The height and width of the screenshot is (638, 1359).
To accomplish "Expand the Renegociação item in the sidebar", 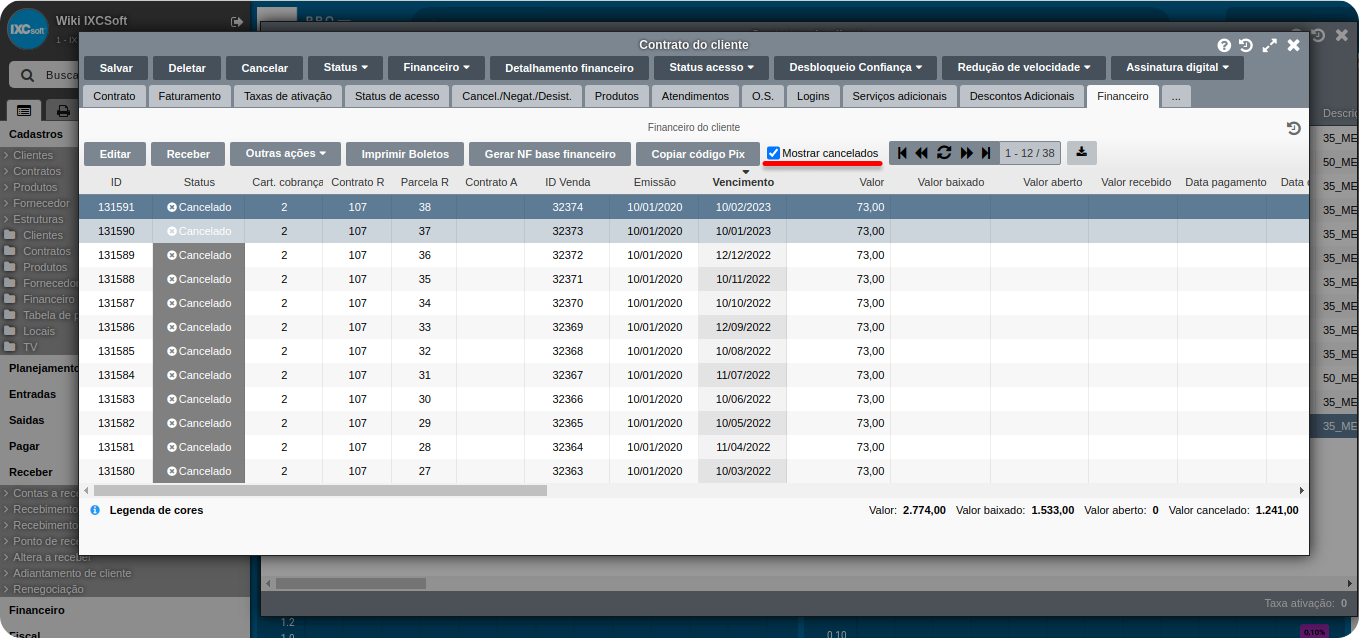I will [x=48, y=589].
